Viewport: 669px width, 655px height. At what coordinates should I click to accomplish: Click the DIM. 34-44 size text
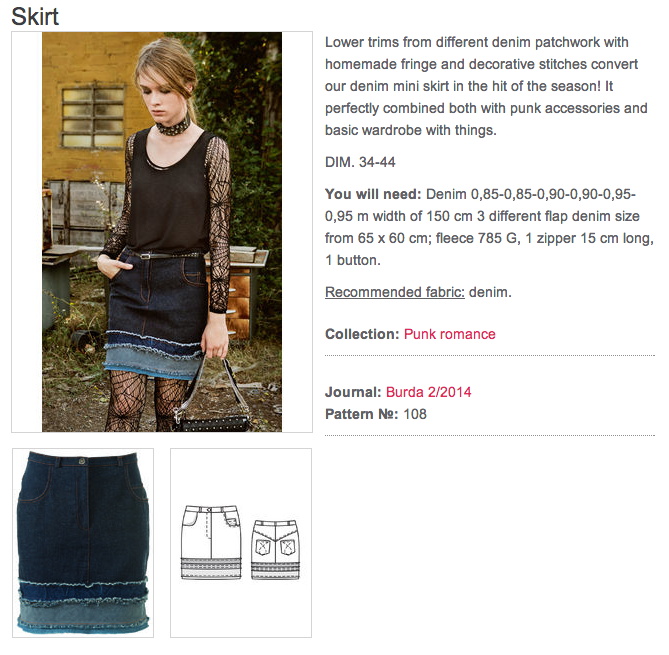(360, 162)
